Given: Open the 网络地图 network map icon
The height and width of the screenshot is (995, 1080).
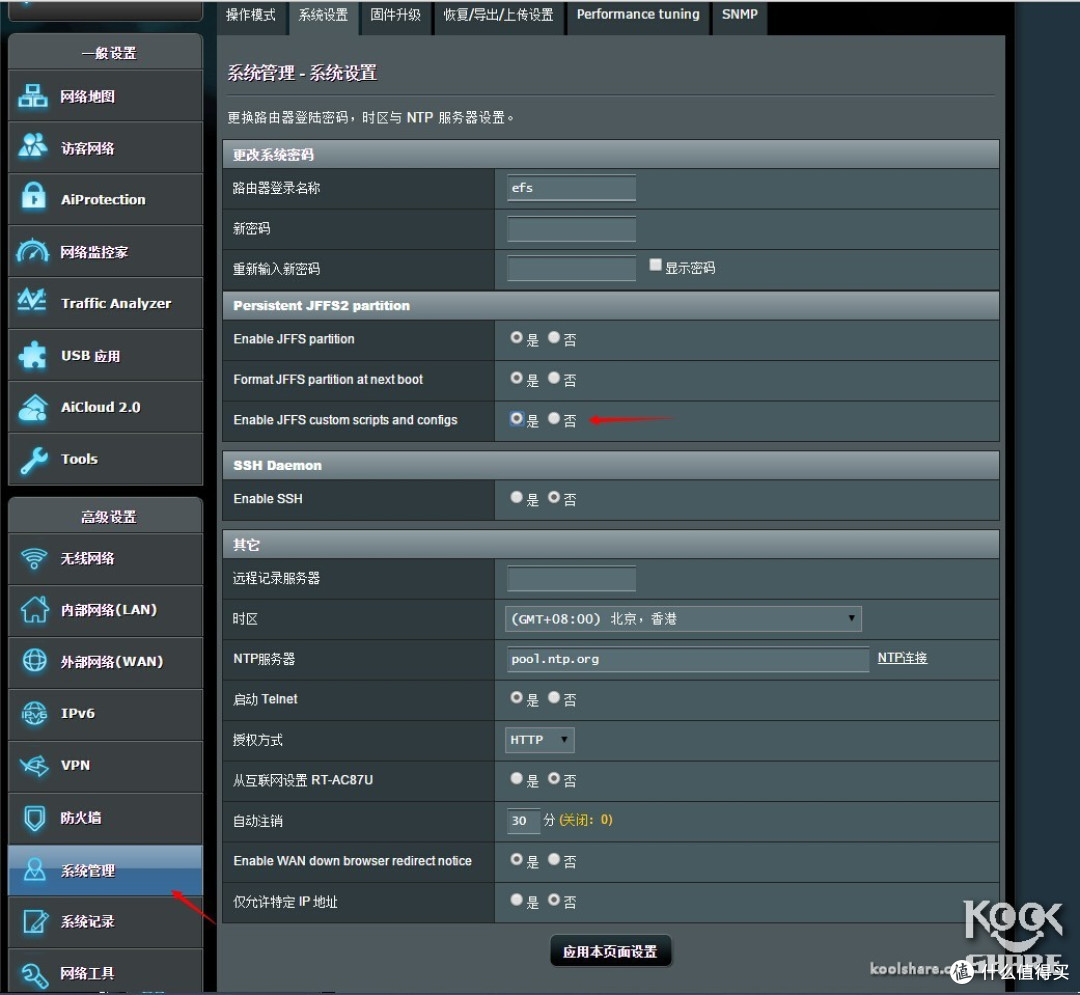Looking at the screenshot, I should click(x=33, y=97).
